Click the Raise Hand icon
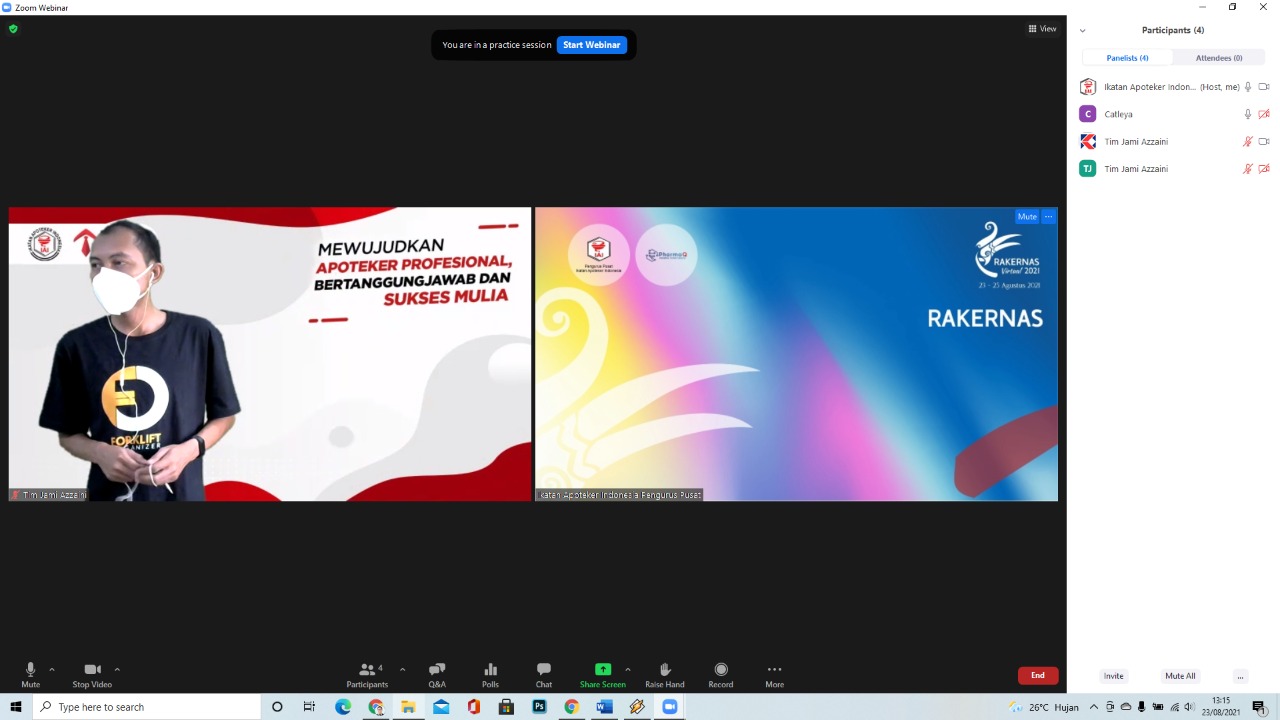 click(665, 669)
